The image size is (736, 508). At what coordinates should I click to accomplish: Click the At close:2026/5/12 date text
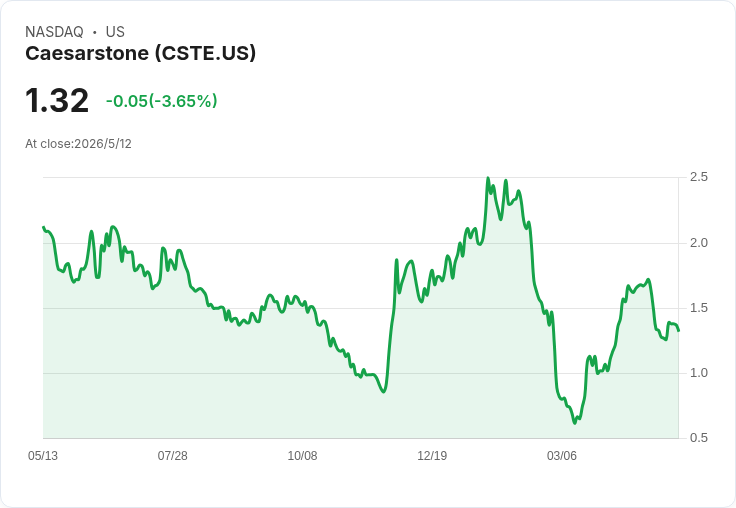pos(78,144)
